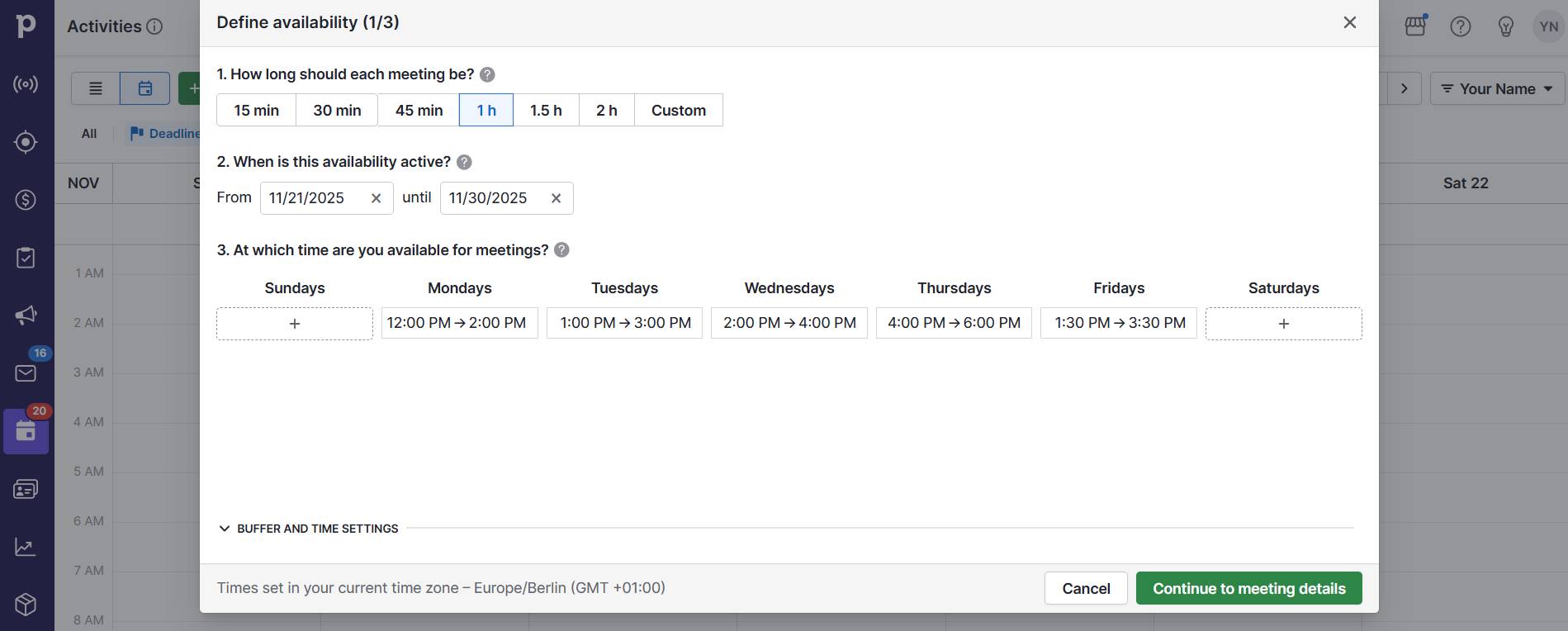Choose Custom meeting duration

[678, 109]
